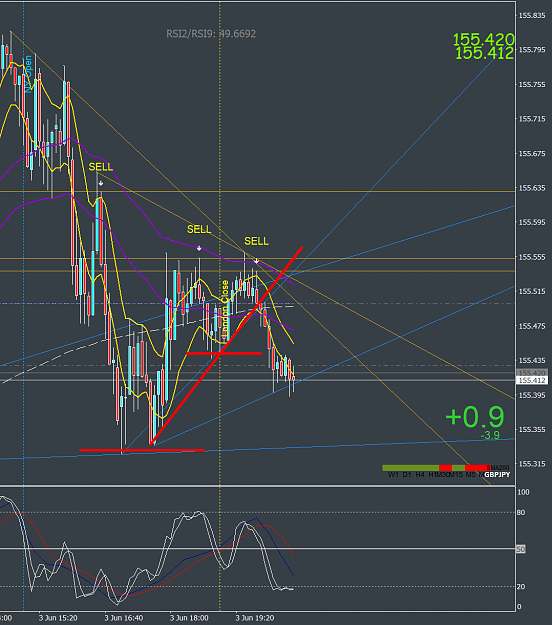Click the 155.715 price axis label
Viewport: 552px width, 625px height.
pos(532,119)
